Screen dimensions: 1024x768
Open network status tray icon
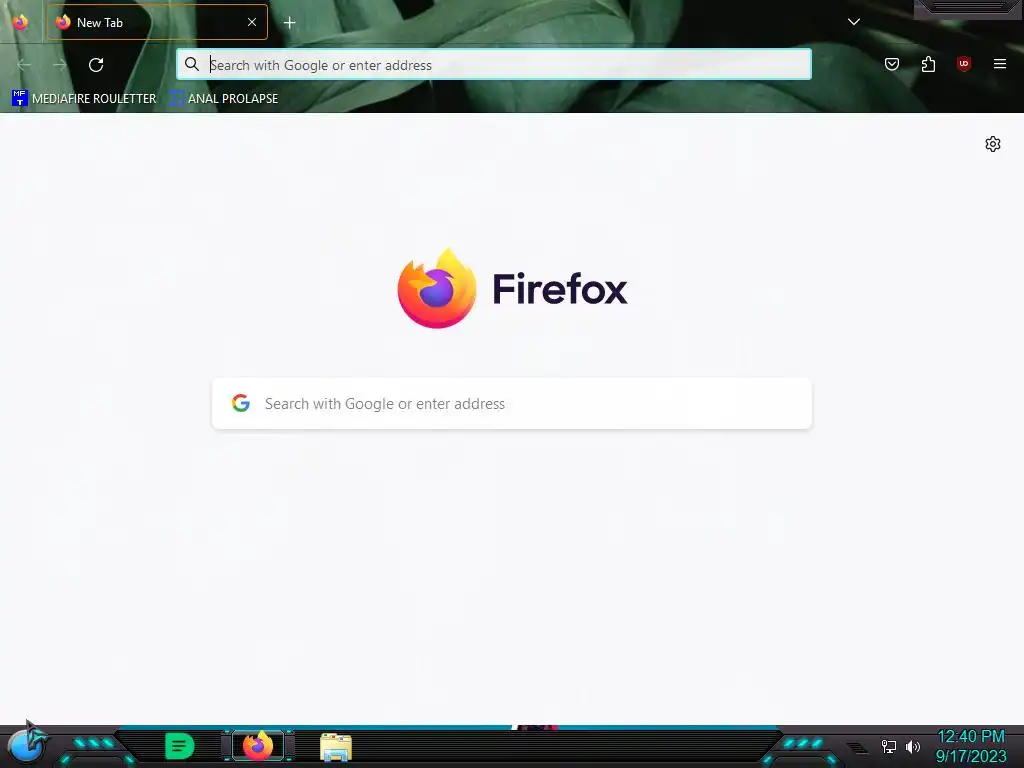tap(889, 746)
